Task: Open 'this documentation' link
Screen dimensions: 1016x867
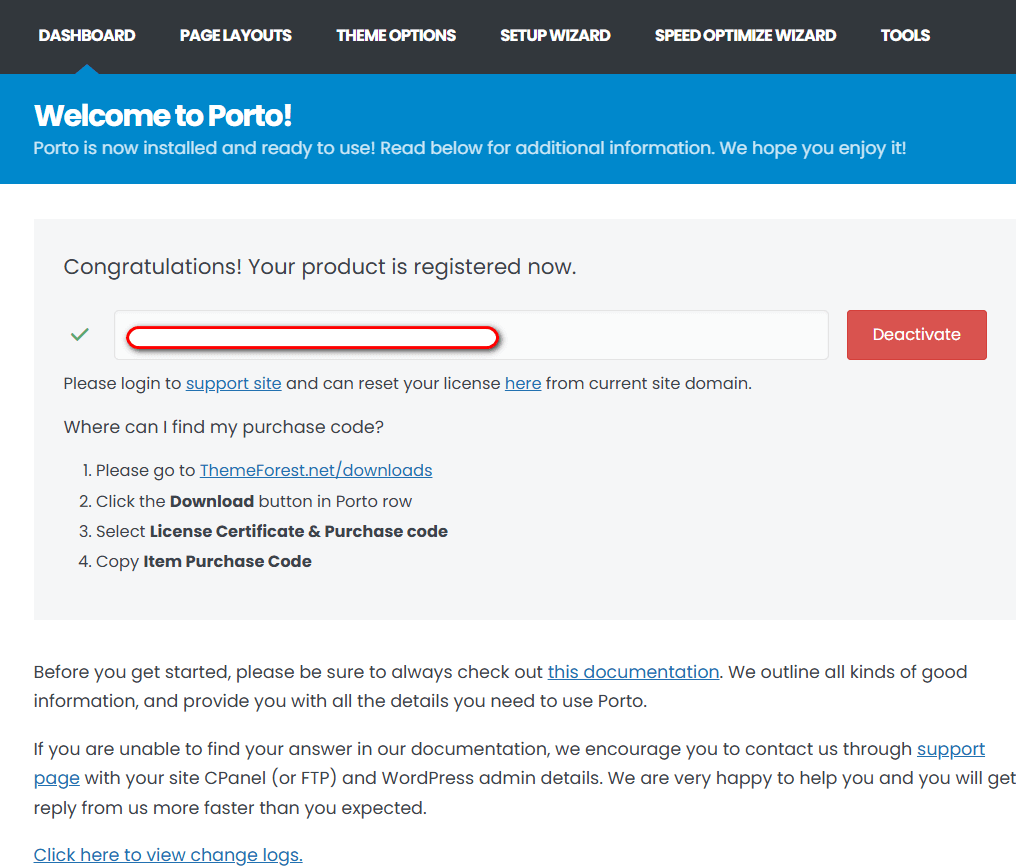Action: click(633, 672)
